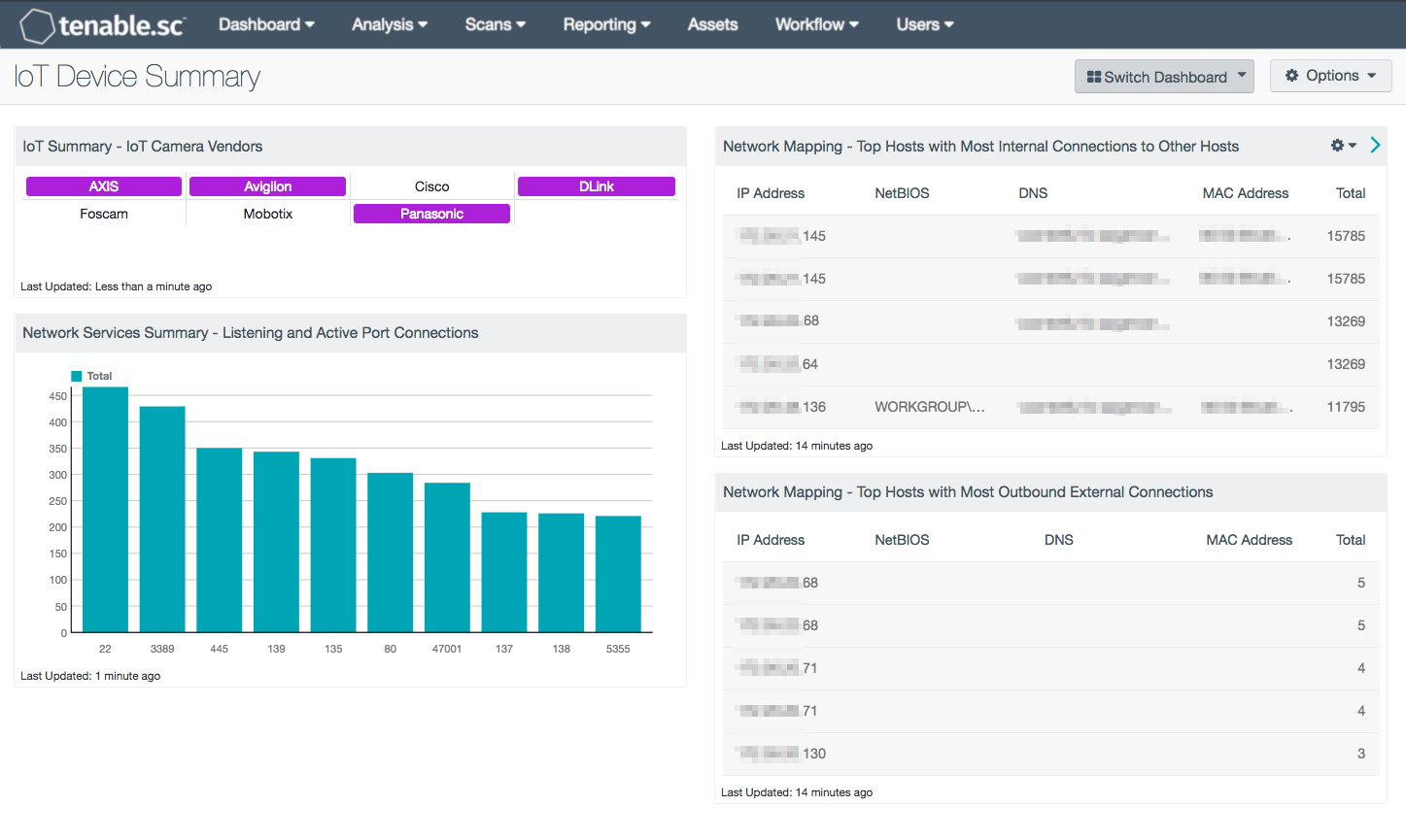Open the Options dropdown
The width and height of the screenshot is (1406, 840).
(x=1330, y=76)
